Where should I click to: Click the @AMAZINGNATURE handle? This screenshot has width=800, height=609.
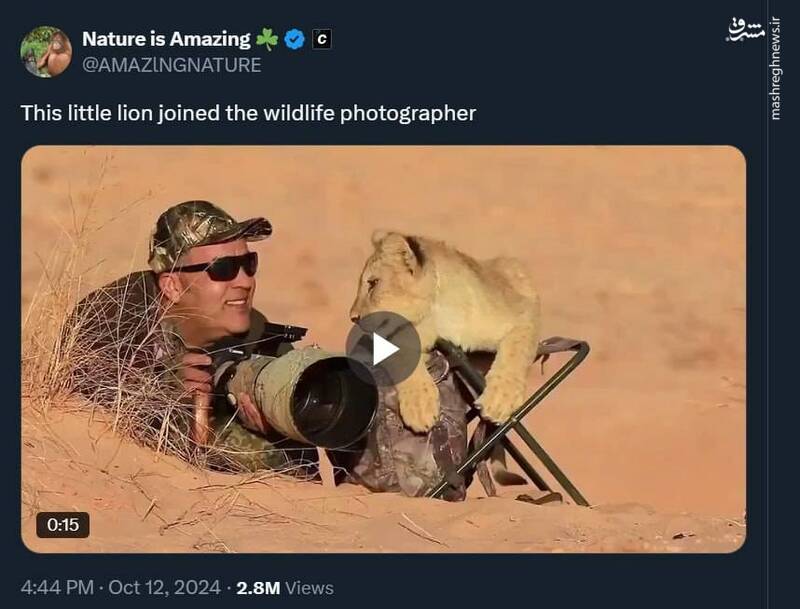[x=171, y=65]
